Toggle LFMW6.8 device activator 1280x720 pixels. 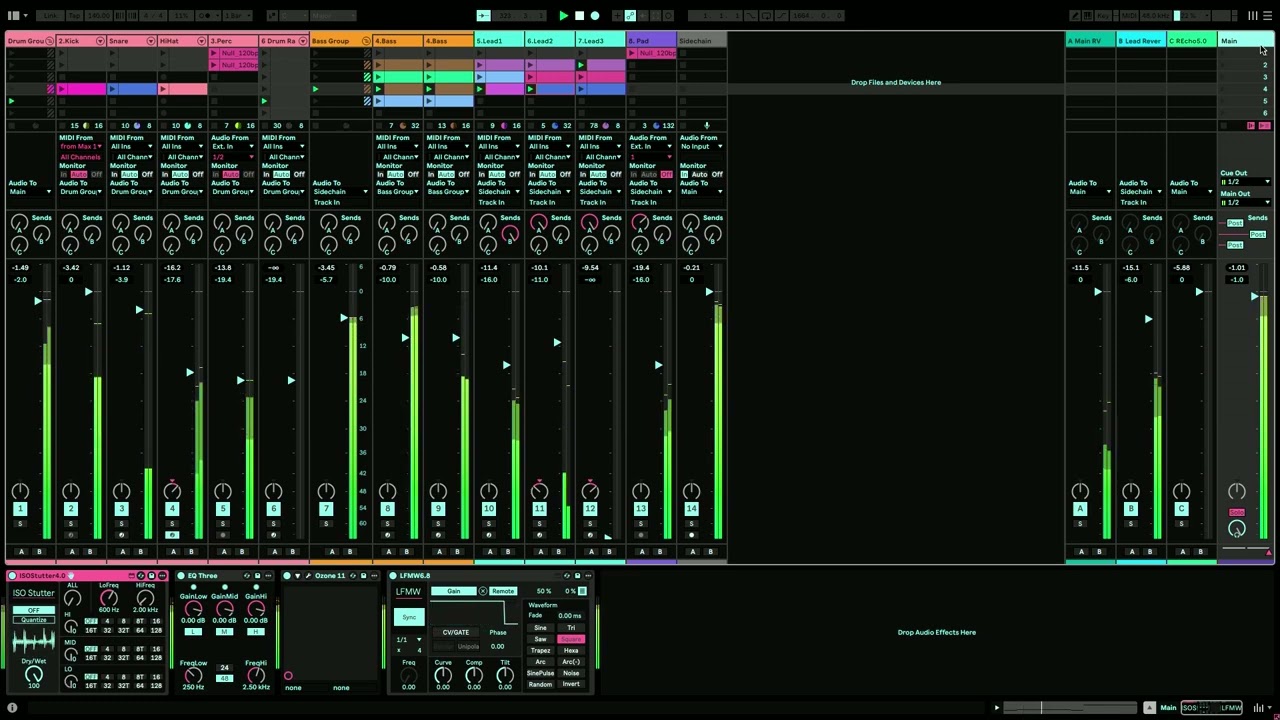pos(393,575)
